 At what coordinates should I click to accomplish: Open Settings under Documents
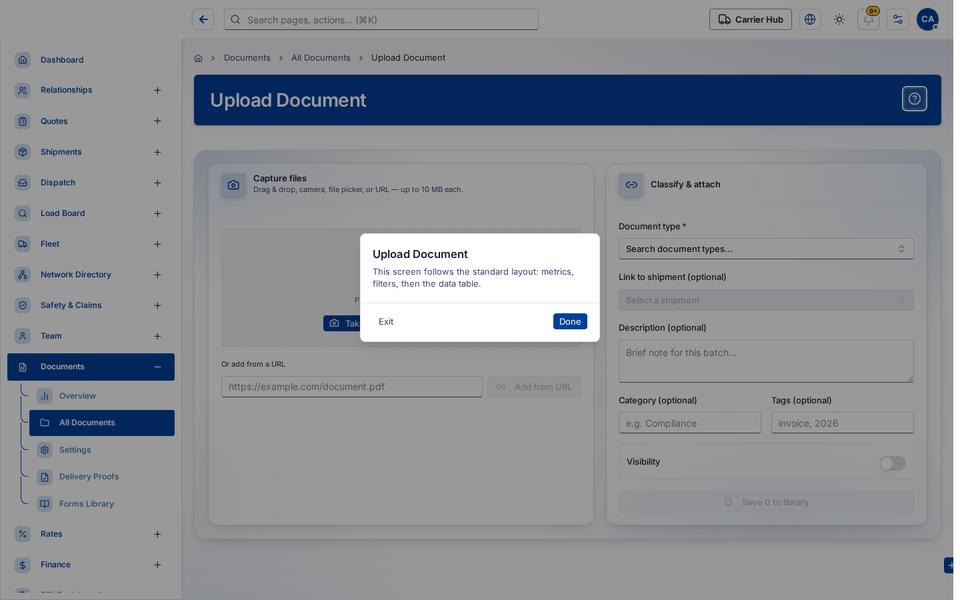pos(102,450)
